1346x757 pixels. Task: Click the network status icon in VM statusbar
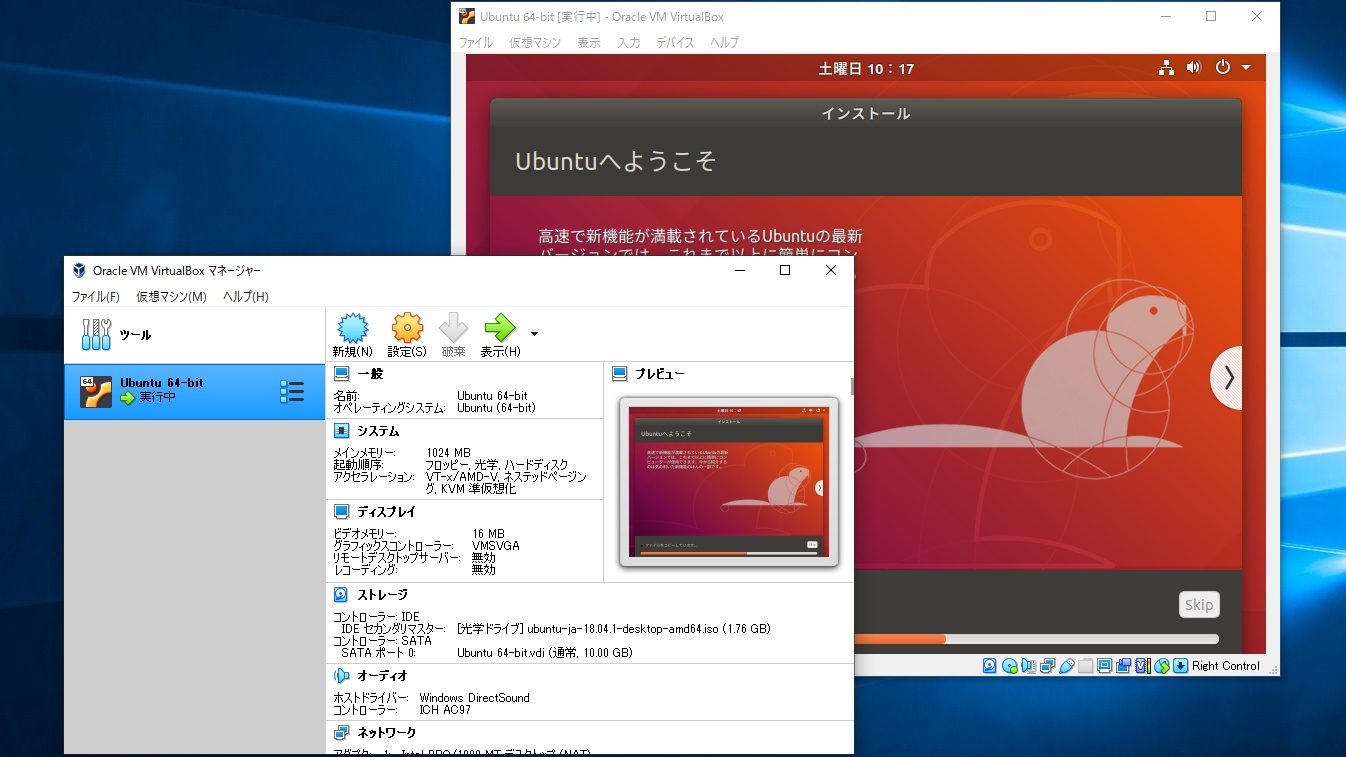(1047, 665)
